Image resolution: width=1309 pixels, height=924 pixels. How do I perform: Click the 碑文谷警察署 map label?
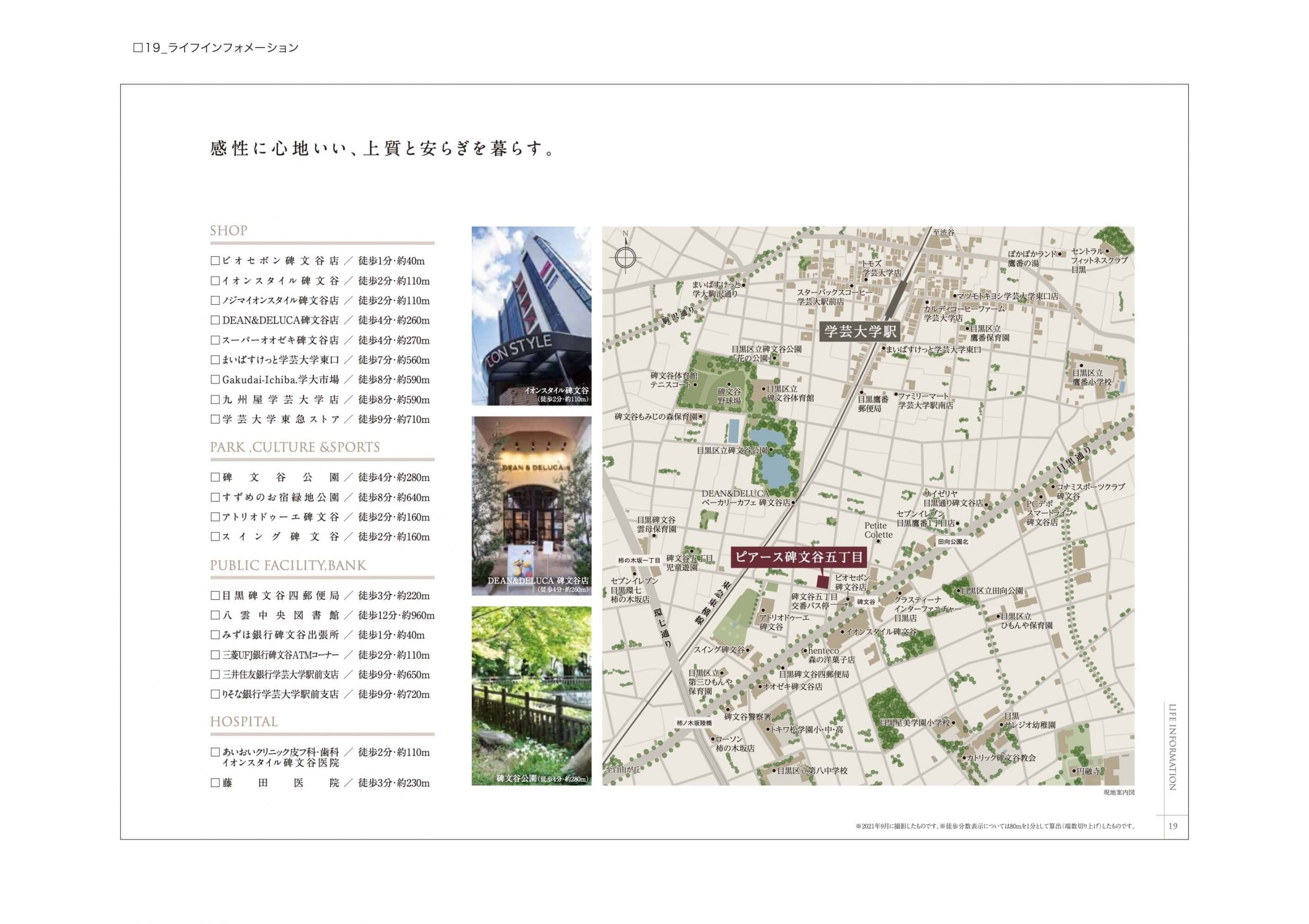[748, 716]
